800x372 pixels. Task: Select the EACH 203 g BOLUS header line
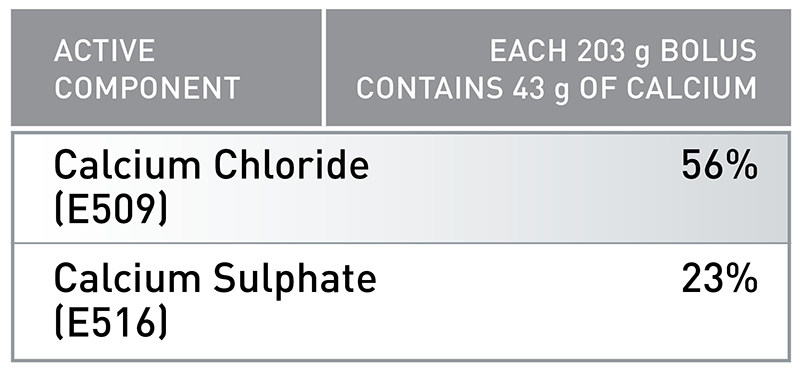point(623,52)
